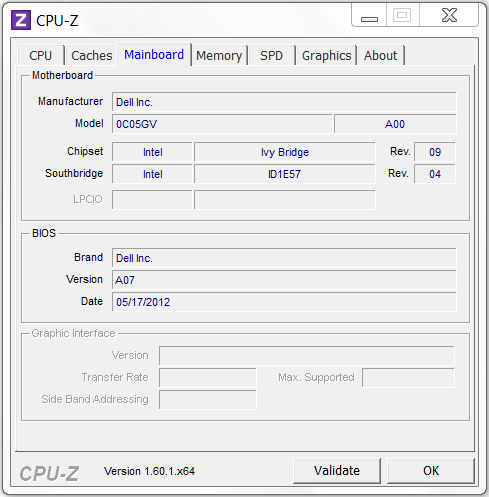
Task: Click the chipset Rev. value 09
Action: click(435, 152)
